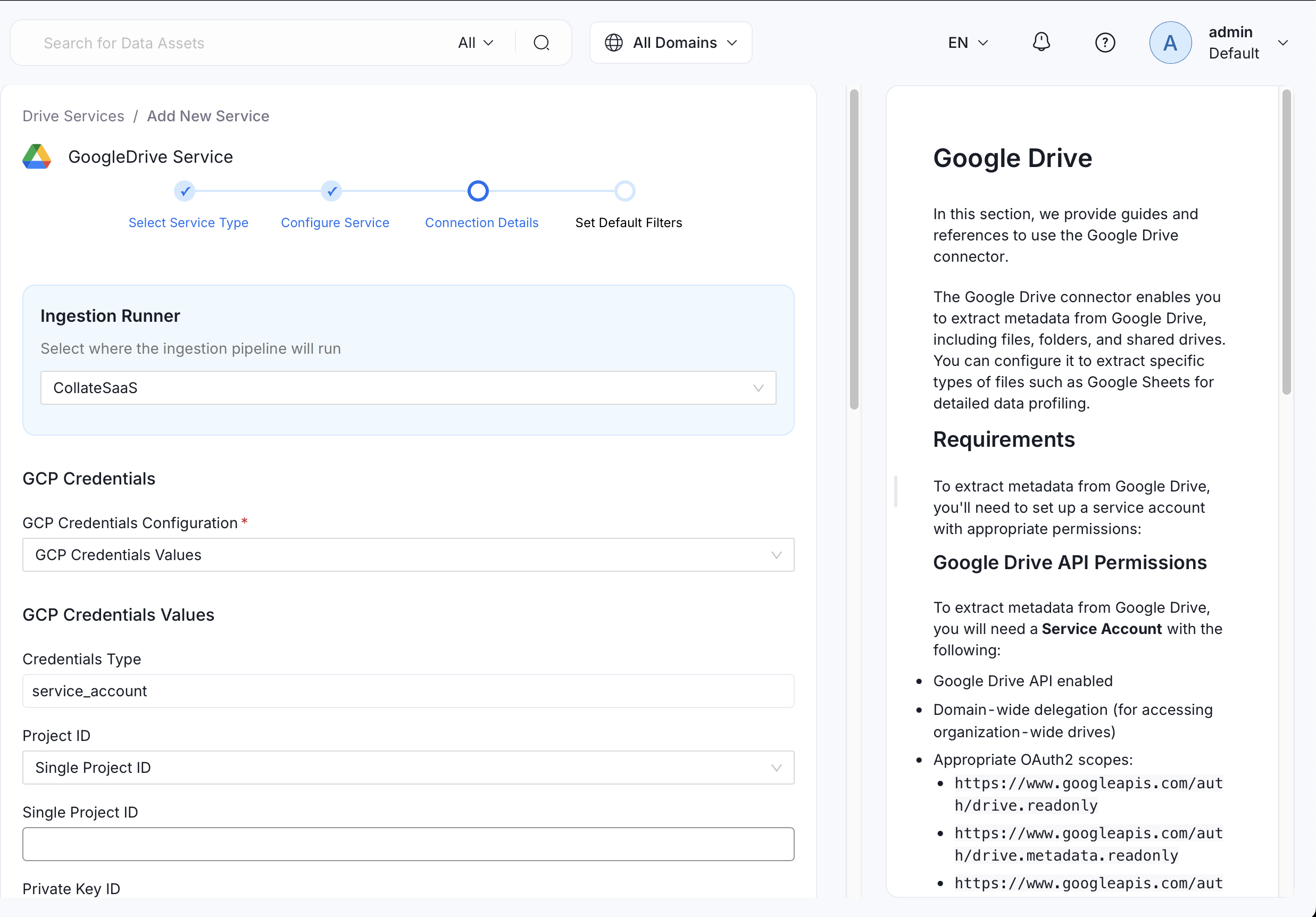Click the Connection Details step circle

click(478, 191)
